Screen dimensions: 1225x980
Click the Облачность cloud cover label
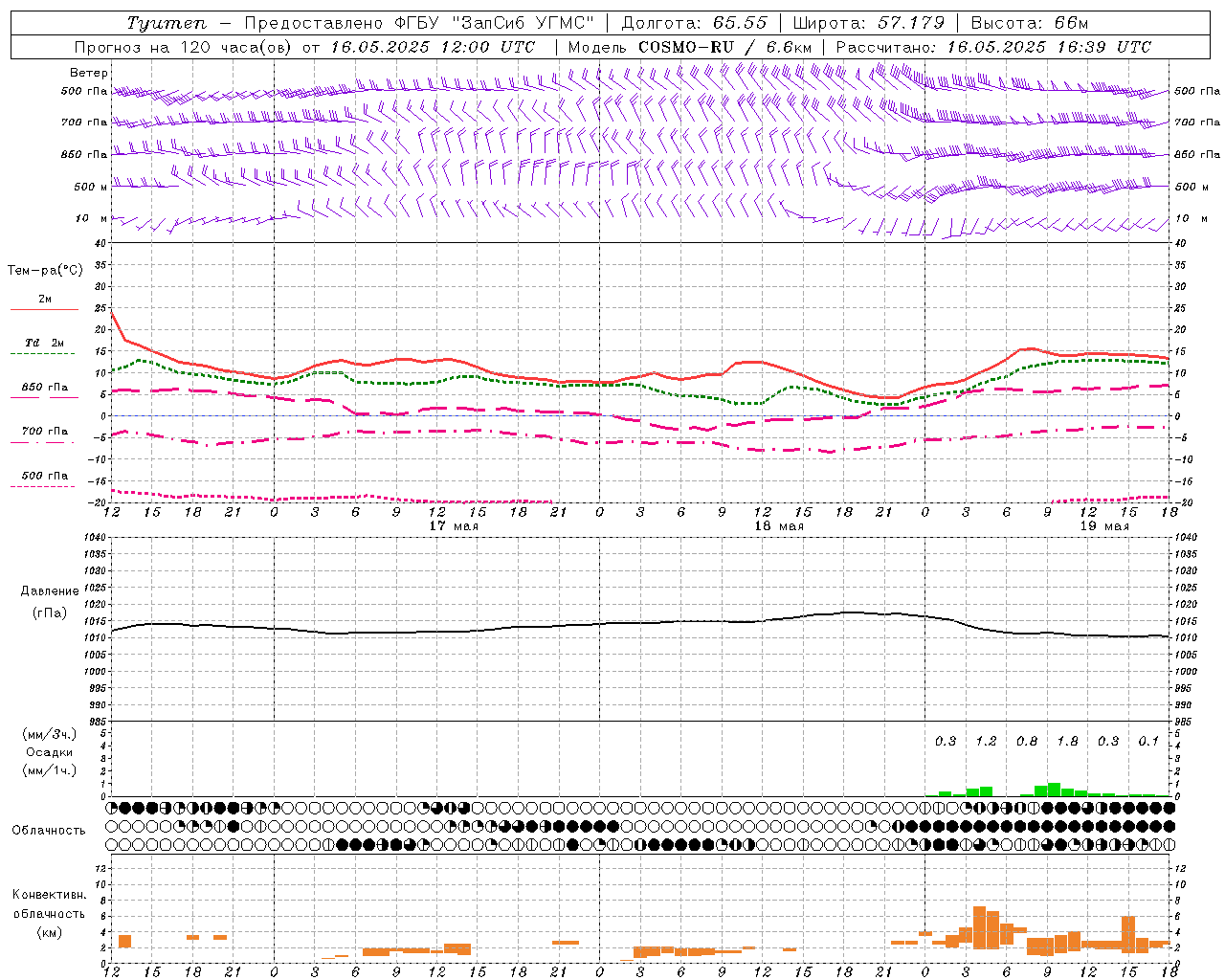point(49,830)
